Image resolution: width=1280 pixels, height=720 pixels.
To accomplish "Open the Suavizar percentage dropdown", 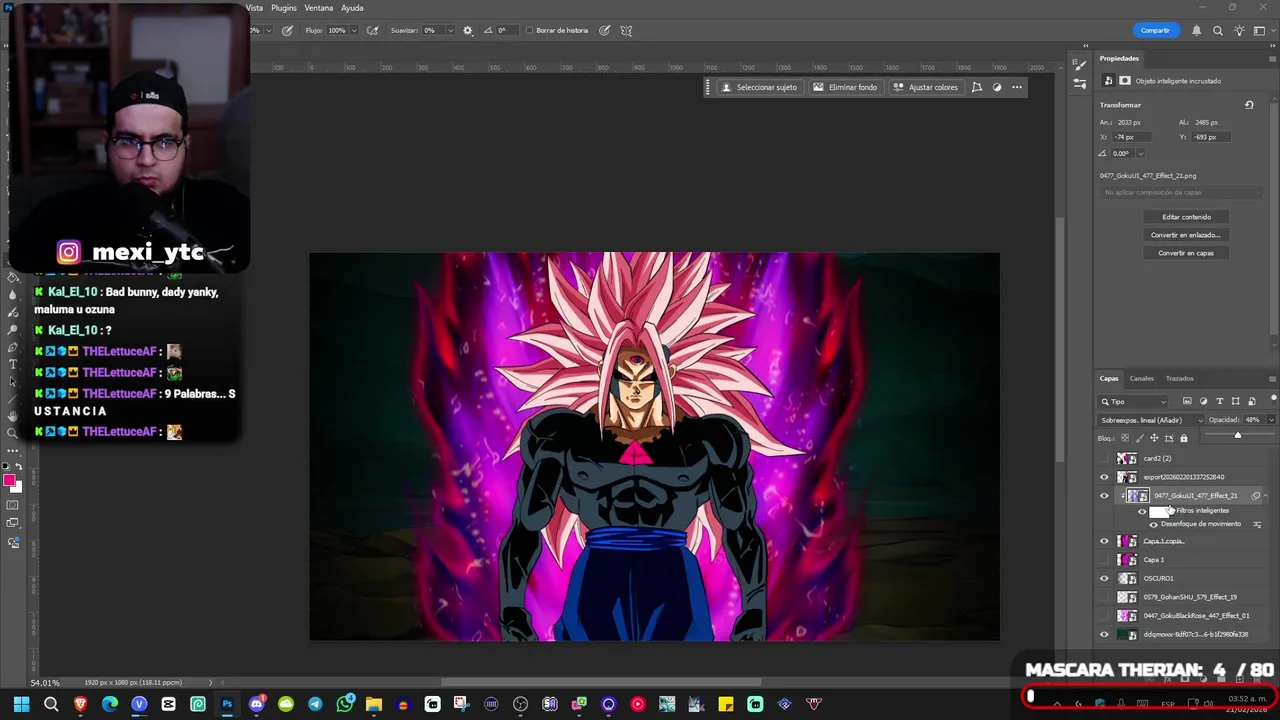I will coord(451,30).
